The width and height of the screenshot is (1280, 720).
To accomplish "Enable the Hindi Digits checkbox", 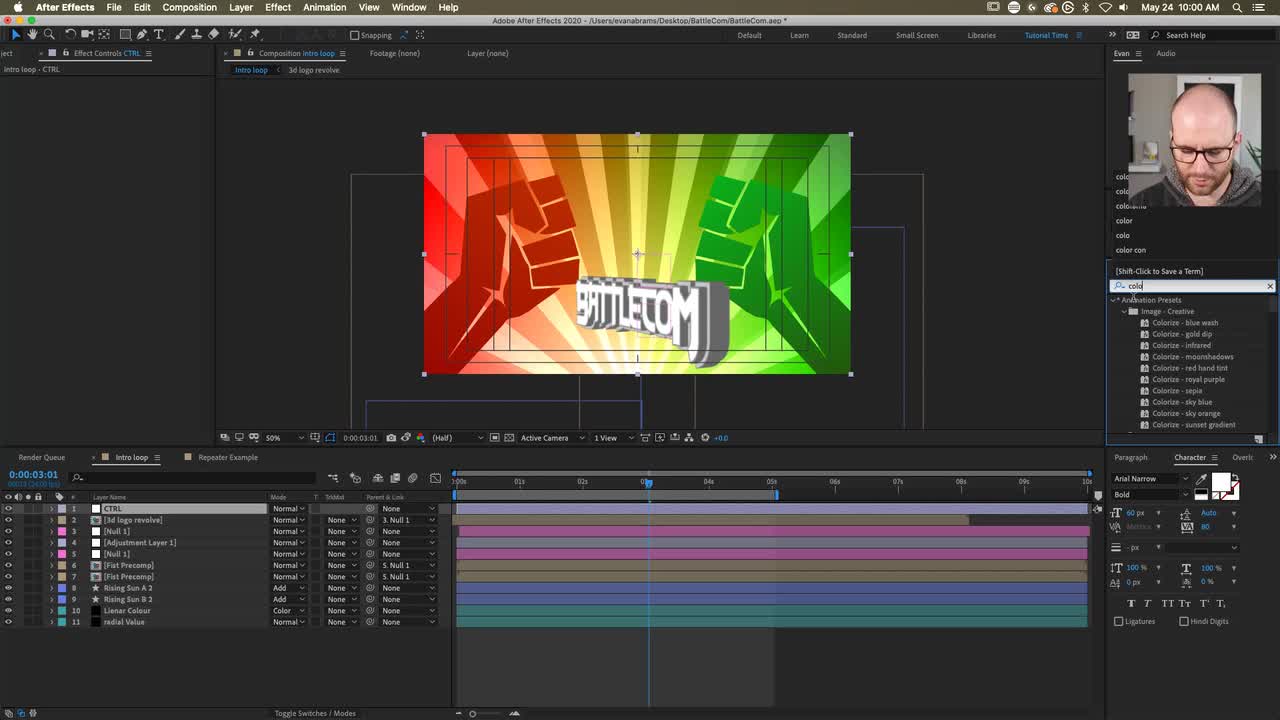I will [1184, 621].
